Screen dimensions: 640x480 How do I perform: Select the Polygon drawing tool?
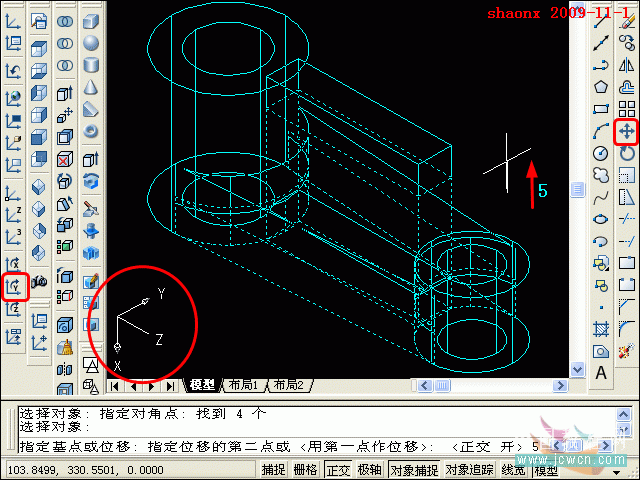601,88
